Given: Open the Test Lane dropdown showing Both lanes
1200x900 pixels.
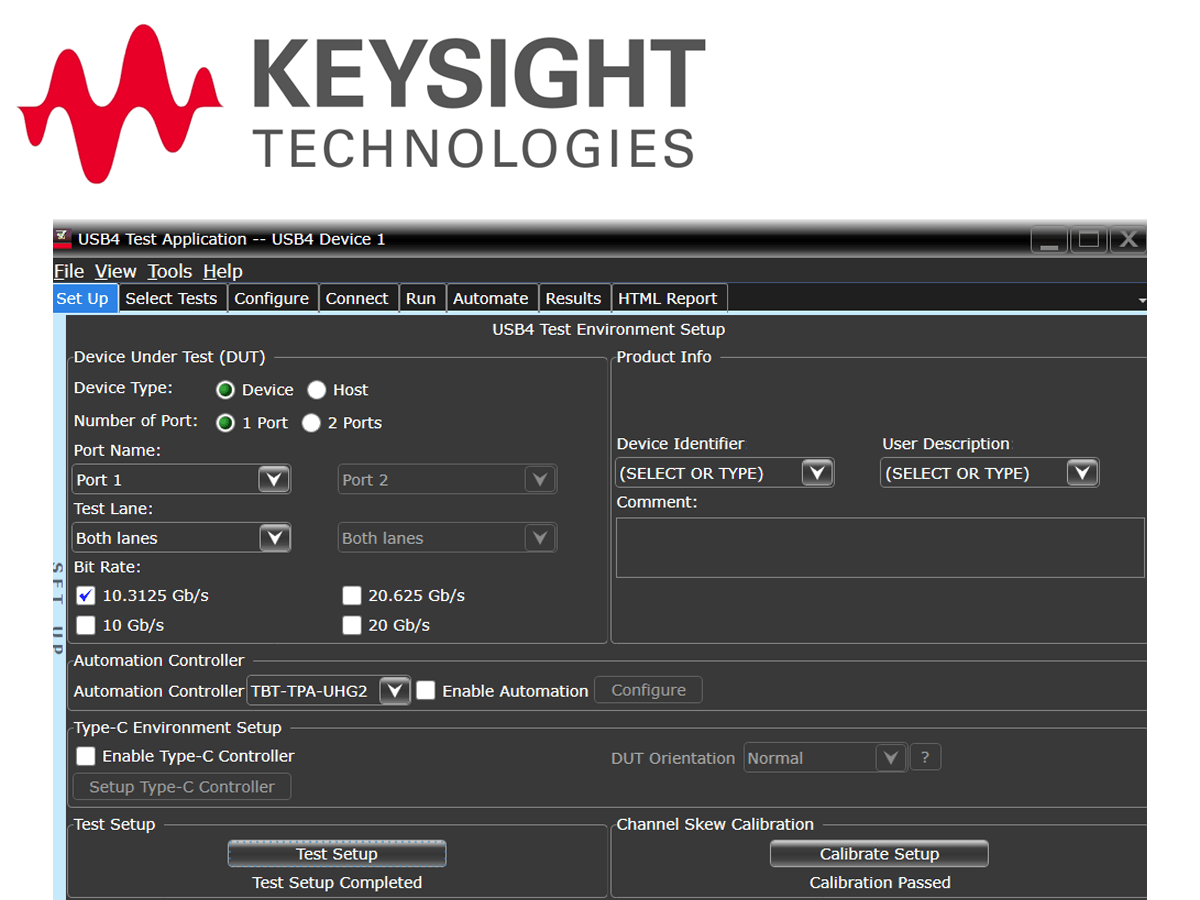Looking at the screenshot, I should point(274,537).
